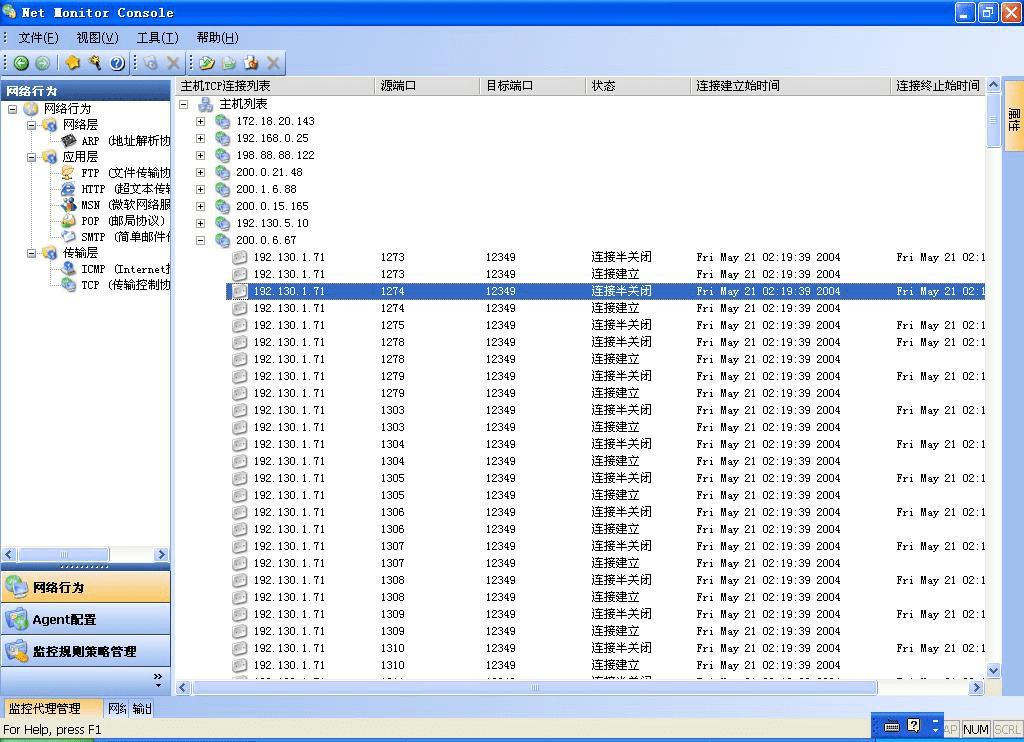Open the 属性 side tab on right edge

pos(1014,114)
